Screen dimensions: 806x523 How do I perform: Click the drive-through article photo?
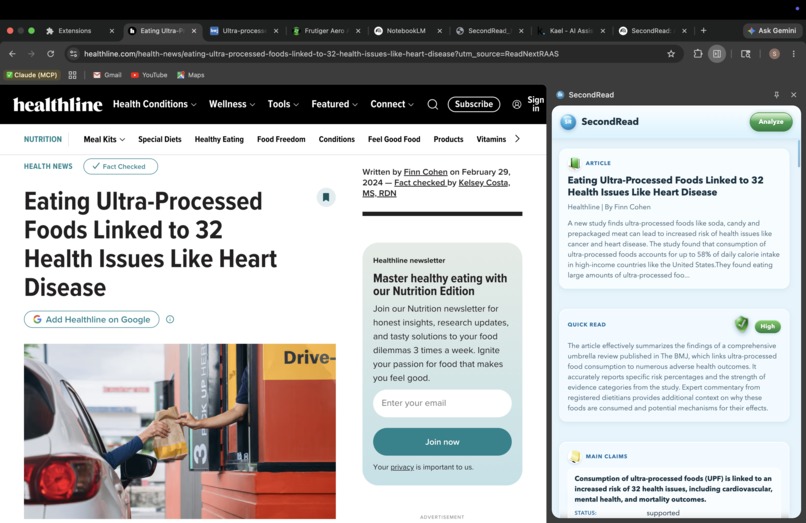180,431
